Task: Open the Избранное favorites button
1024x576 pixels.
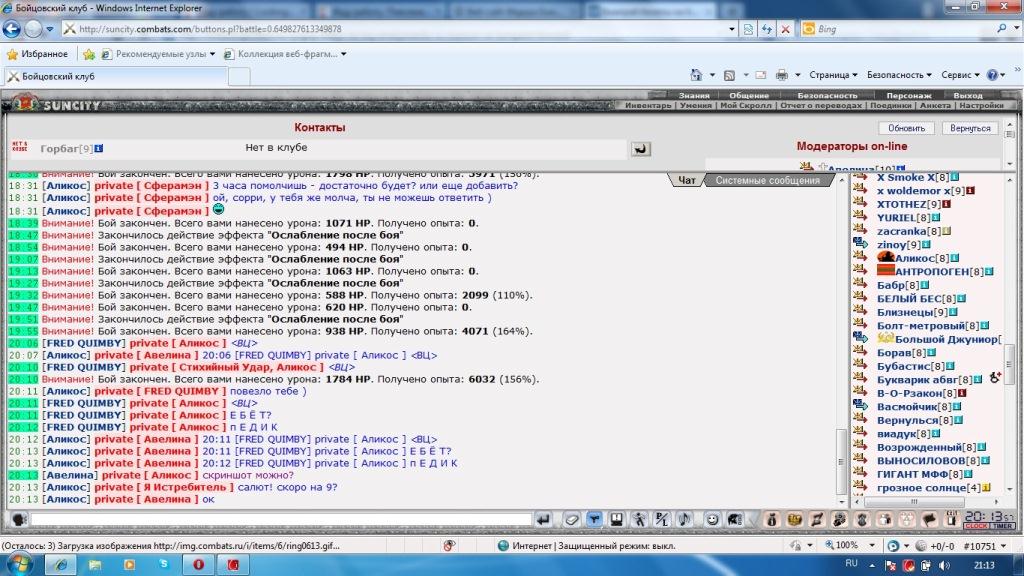Action: 37,54
